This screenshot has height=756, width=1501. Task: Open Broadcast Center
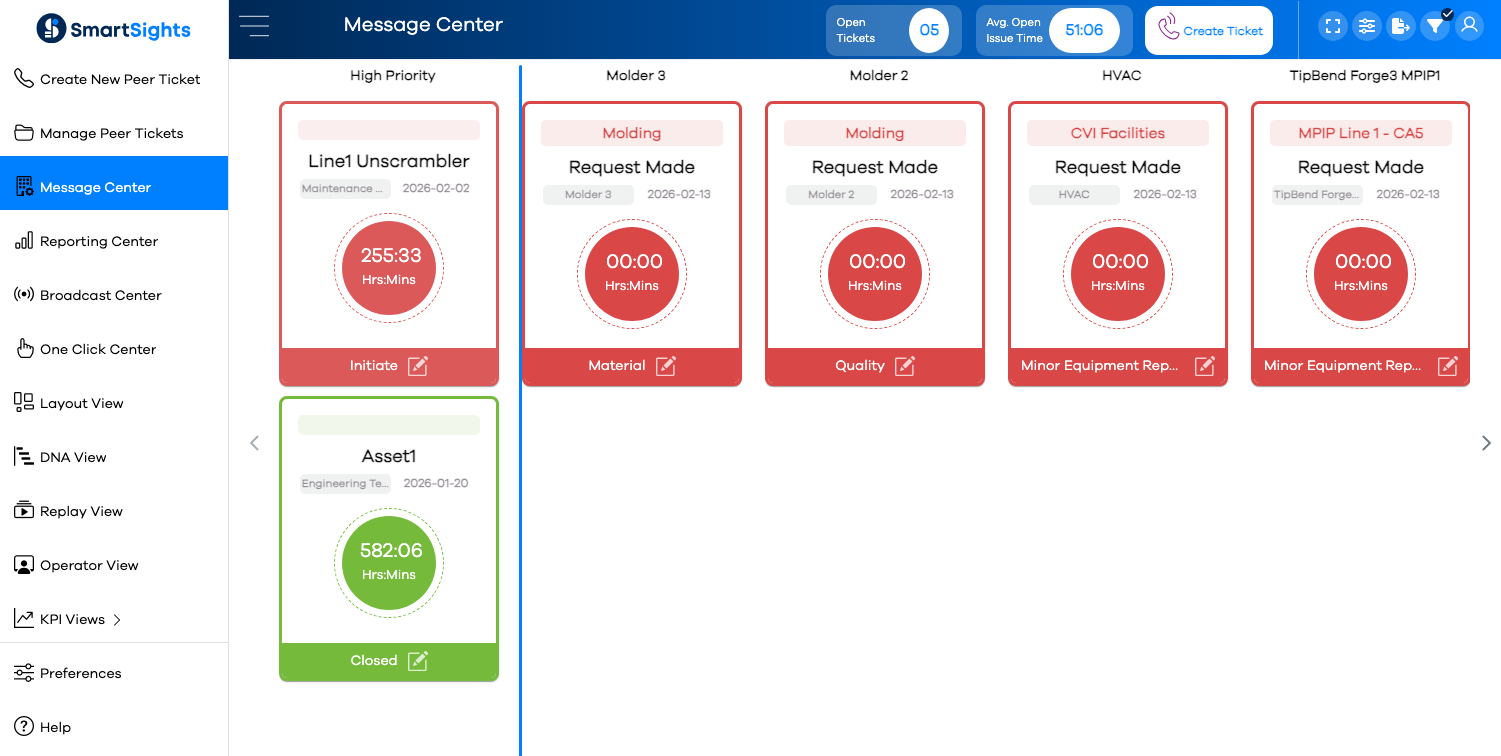[x=114, y=295]
